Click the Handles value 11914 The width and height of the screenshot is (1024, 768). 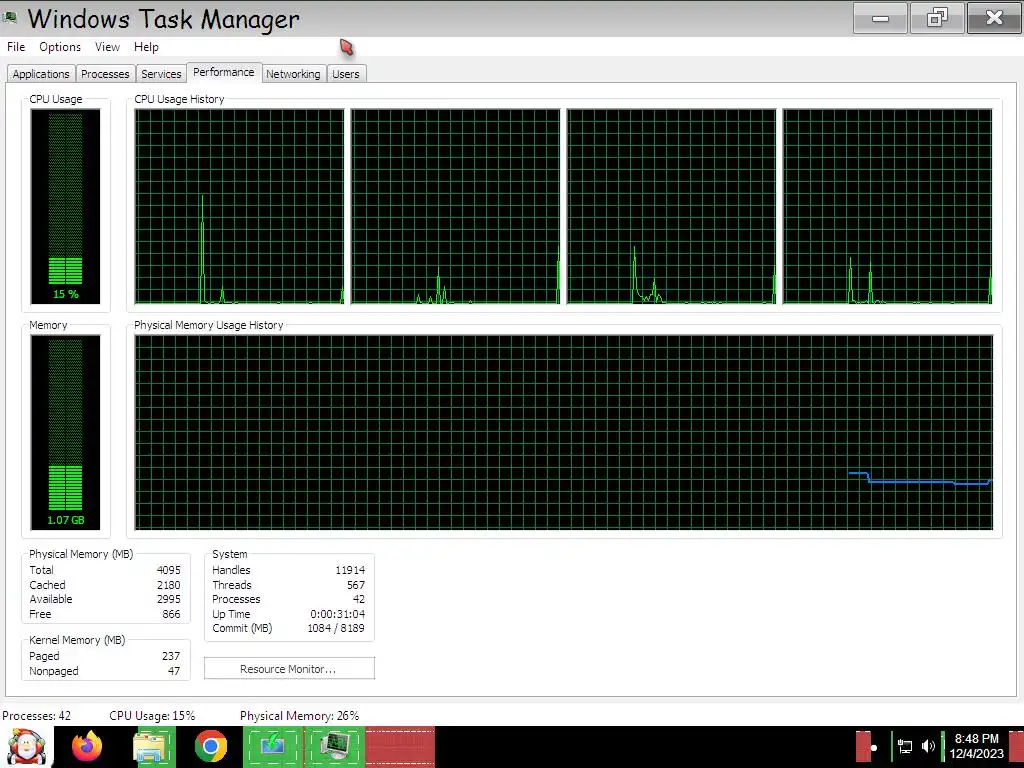(350, 570)
